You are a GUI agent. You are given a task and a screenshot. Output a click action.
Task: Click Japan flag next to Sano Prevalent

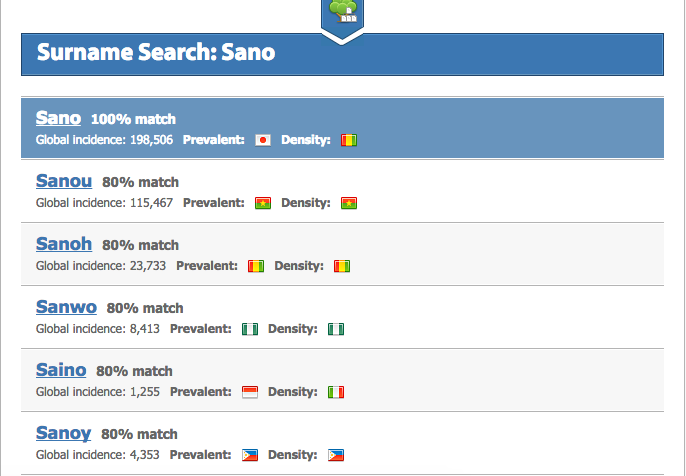pyautogui.click(x=263, y=140)
